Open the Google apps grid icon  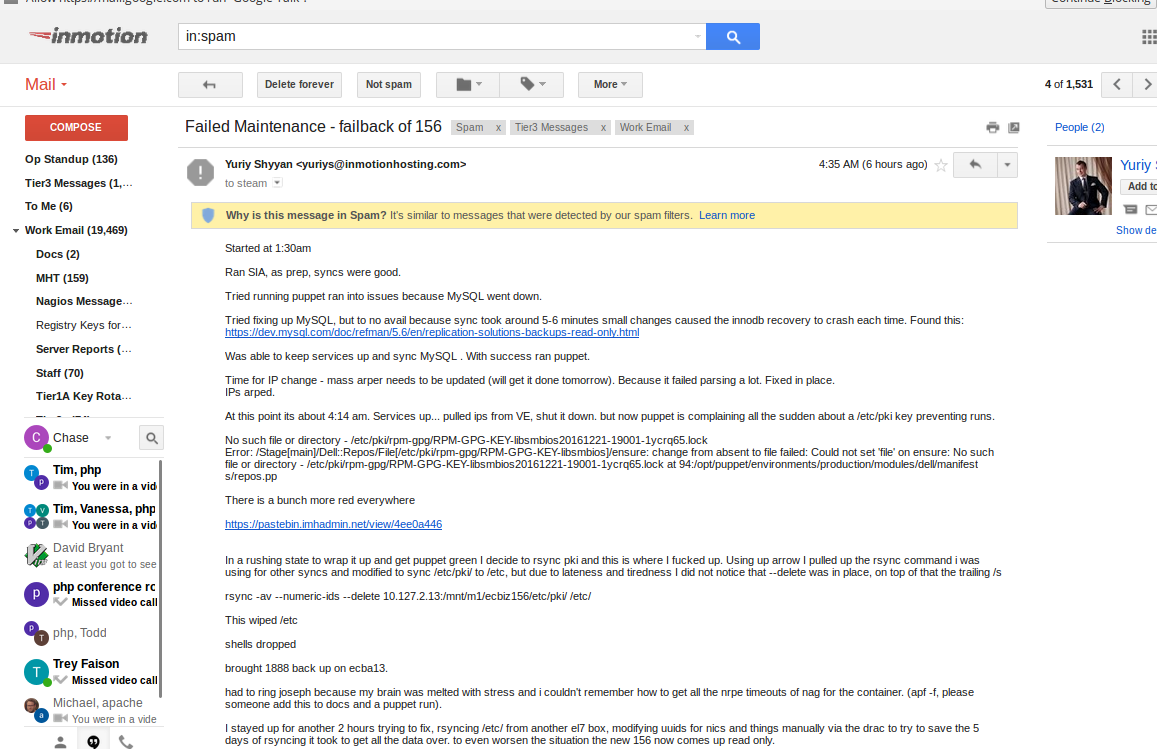click(1148, 37)
